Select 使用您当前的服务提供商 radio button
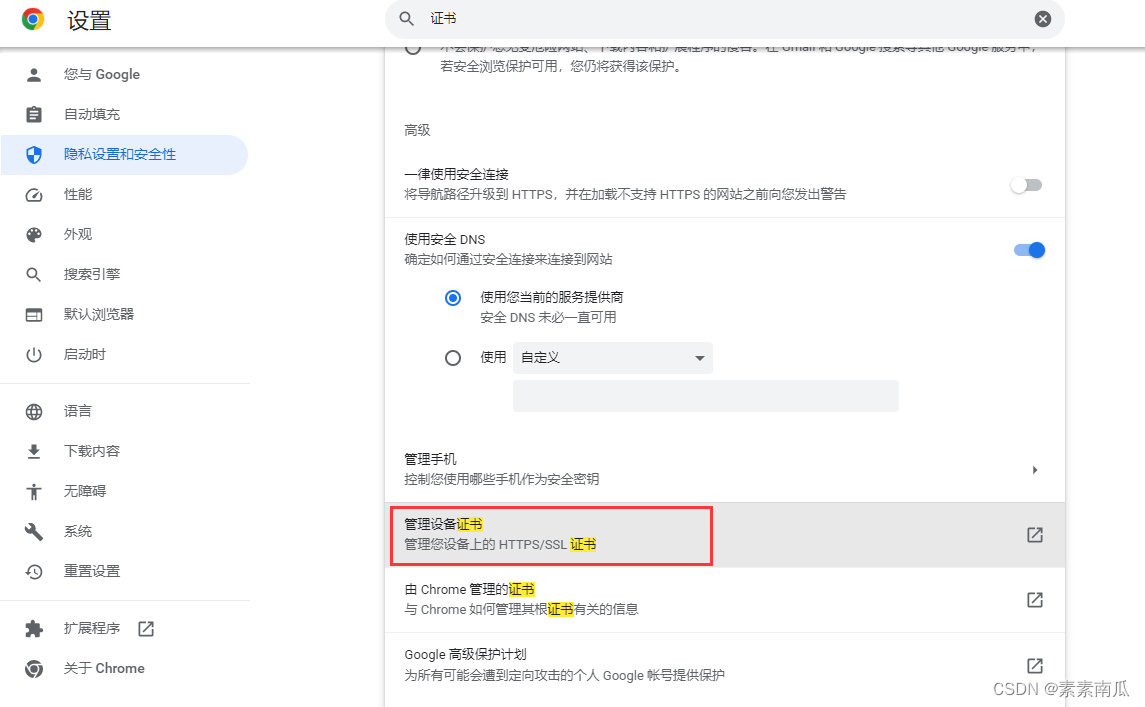1145x707 pixels. [453, 298]
